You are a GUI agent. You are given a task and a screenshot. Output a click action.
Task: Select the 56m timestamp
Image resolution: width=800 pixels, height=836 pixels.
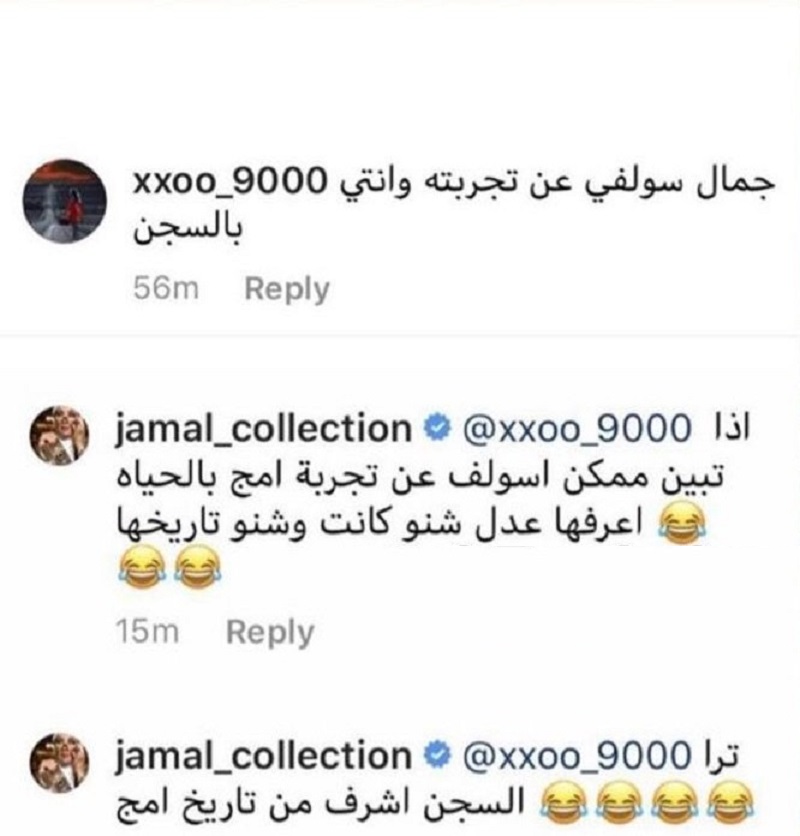(x=166, y=289)
